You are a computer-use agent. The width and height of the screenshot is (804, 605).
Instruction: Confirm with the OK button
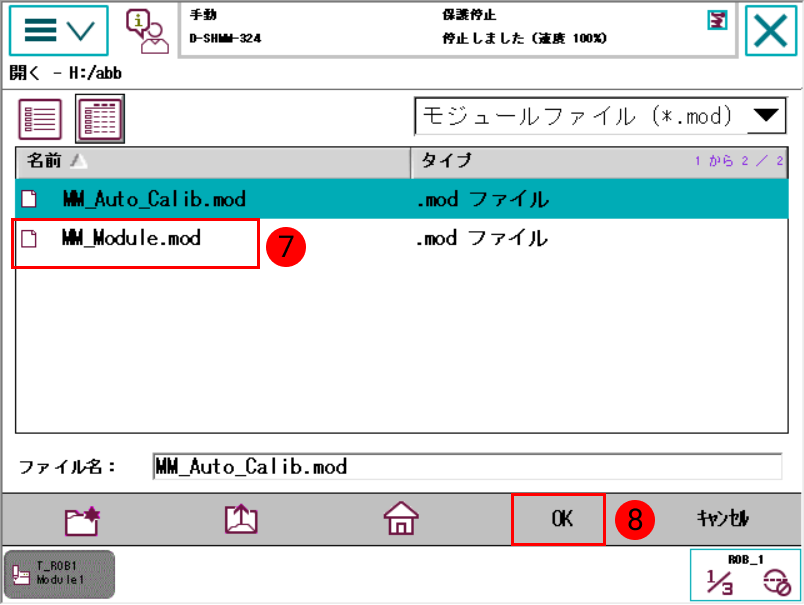coord(558,519)
